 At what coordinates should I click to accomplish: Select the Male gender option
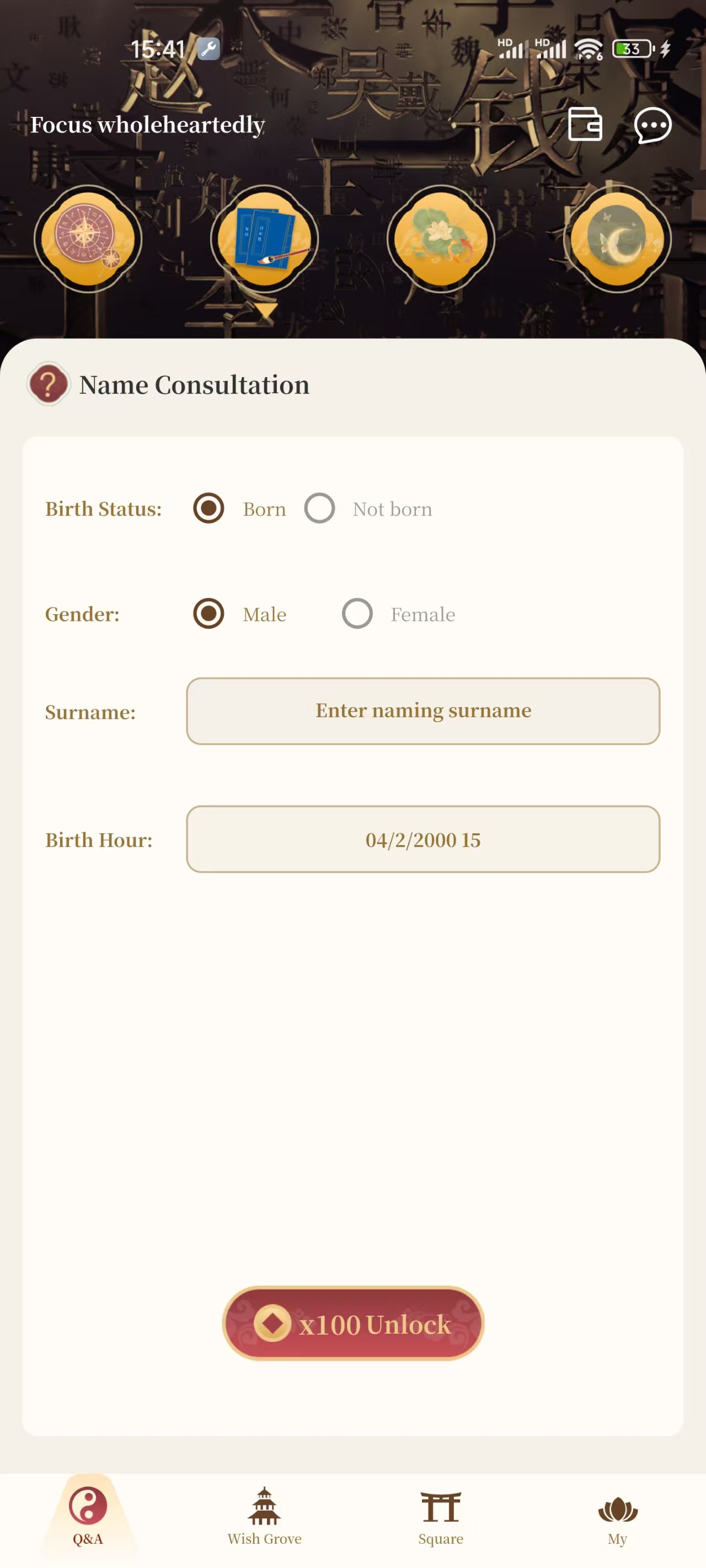(209, 614)
